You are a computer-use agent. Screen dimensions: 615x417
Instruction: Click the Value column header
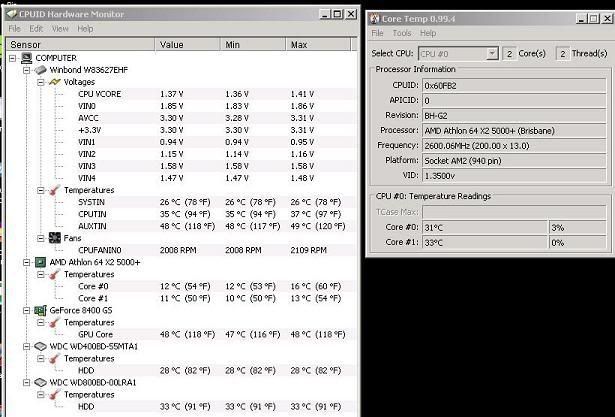point(188,45)
